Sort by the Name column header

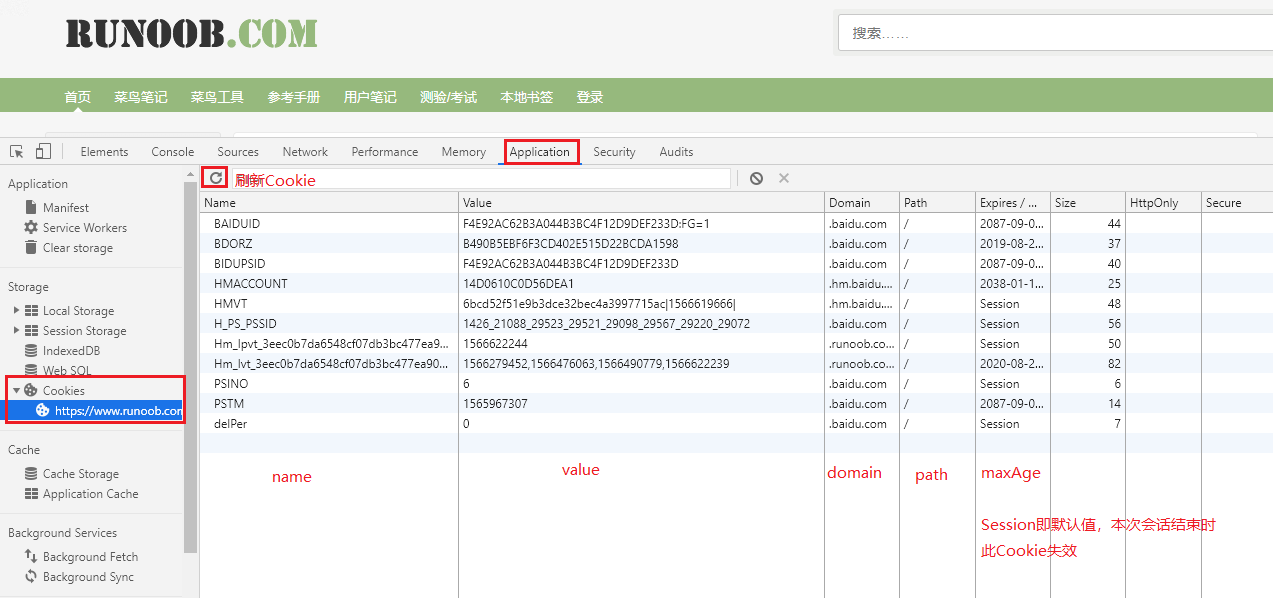(329, 202)
